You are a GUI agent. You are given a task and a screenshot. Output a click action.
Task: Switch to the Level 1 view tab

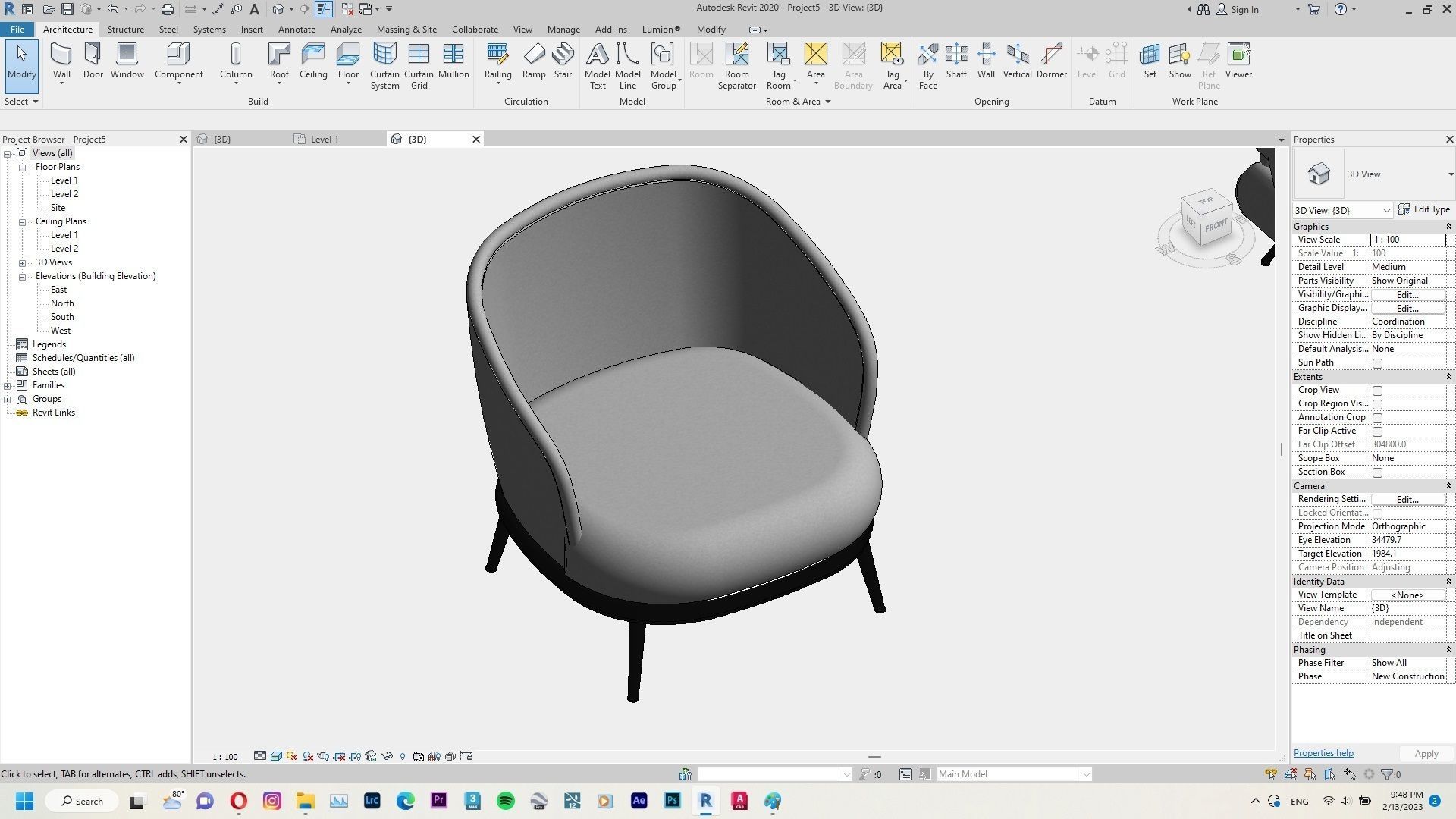coord(325,139)
